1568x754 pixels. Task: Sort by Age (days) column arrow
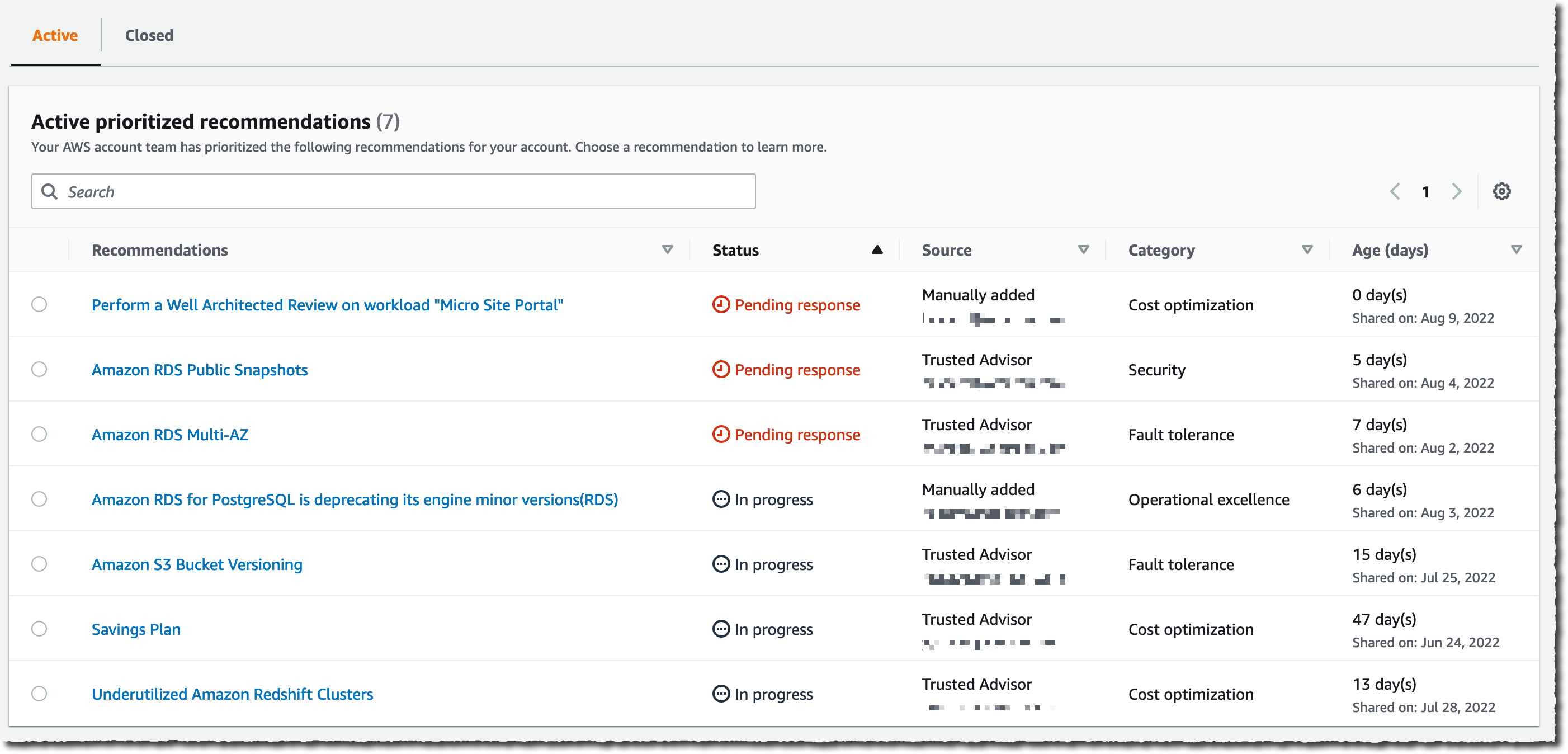click(x=1516, y=249)
